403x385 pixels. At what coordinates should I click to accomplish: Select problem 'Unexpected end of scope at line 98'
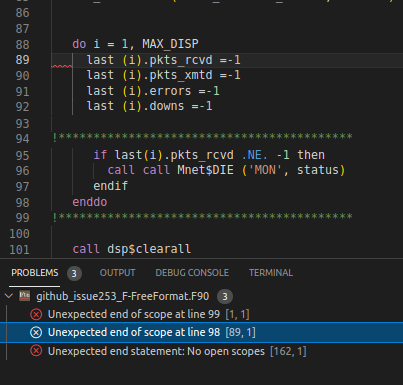(201, 332)
